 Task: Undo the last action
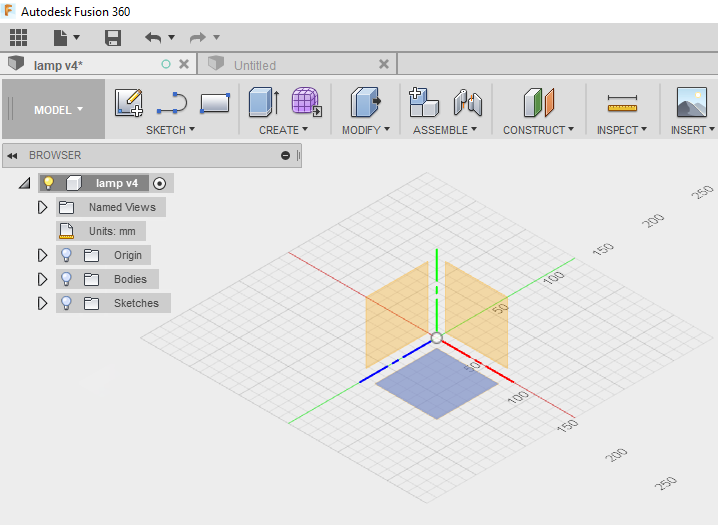click(153, 38)
